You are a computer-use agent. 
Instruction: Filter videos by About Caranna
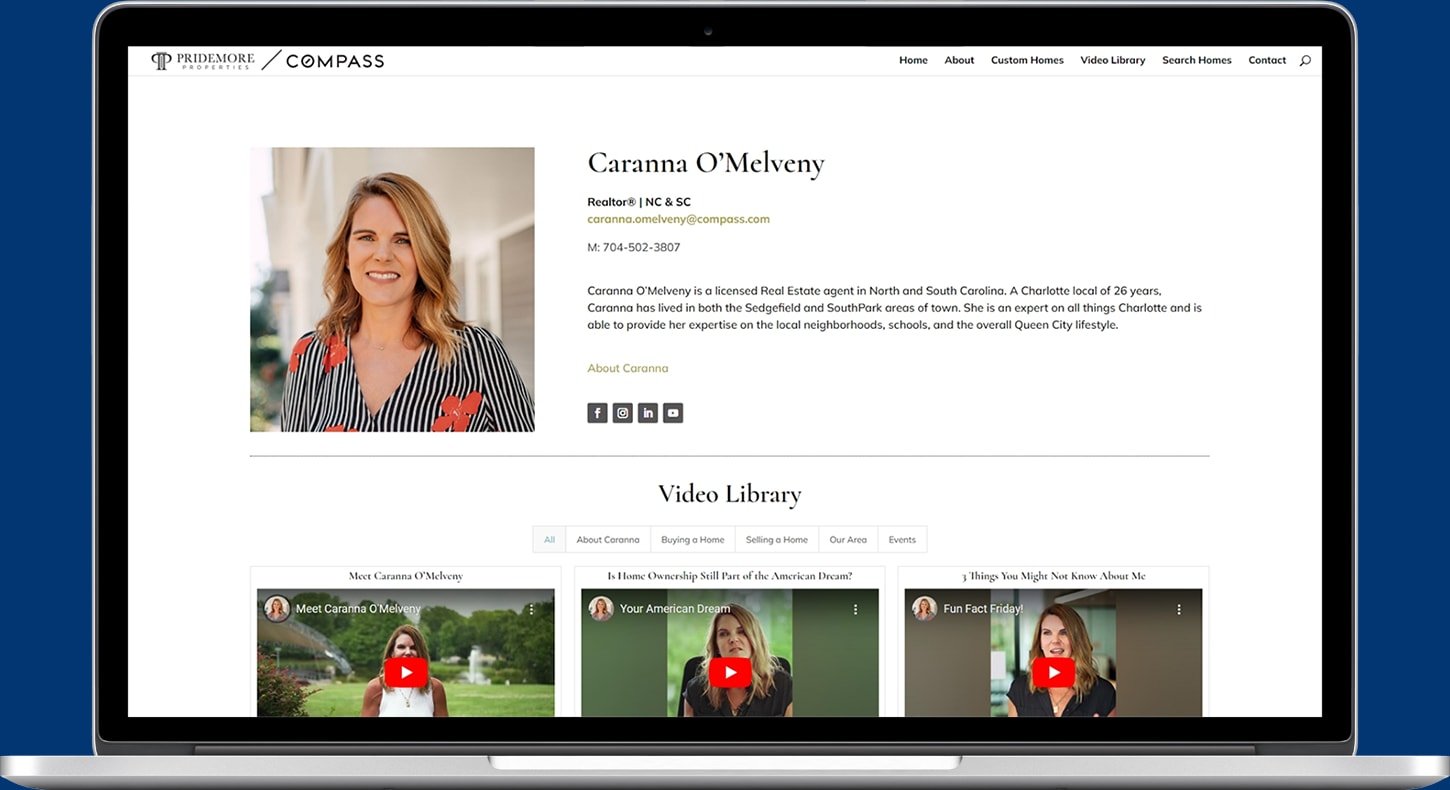[x=608, y=540]
